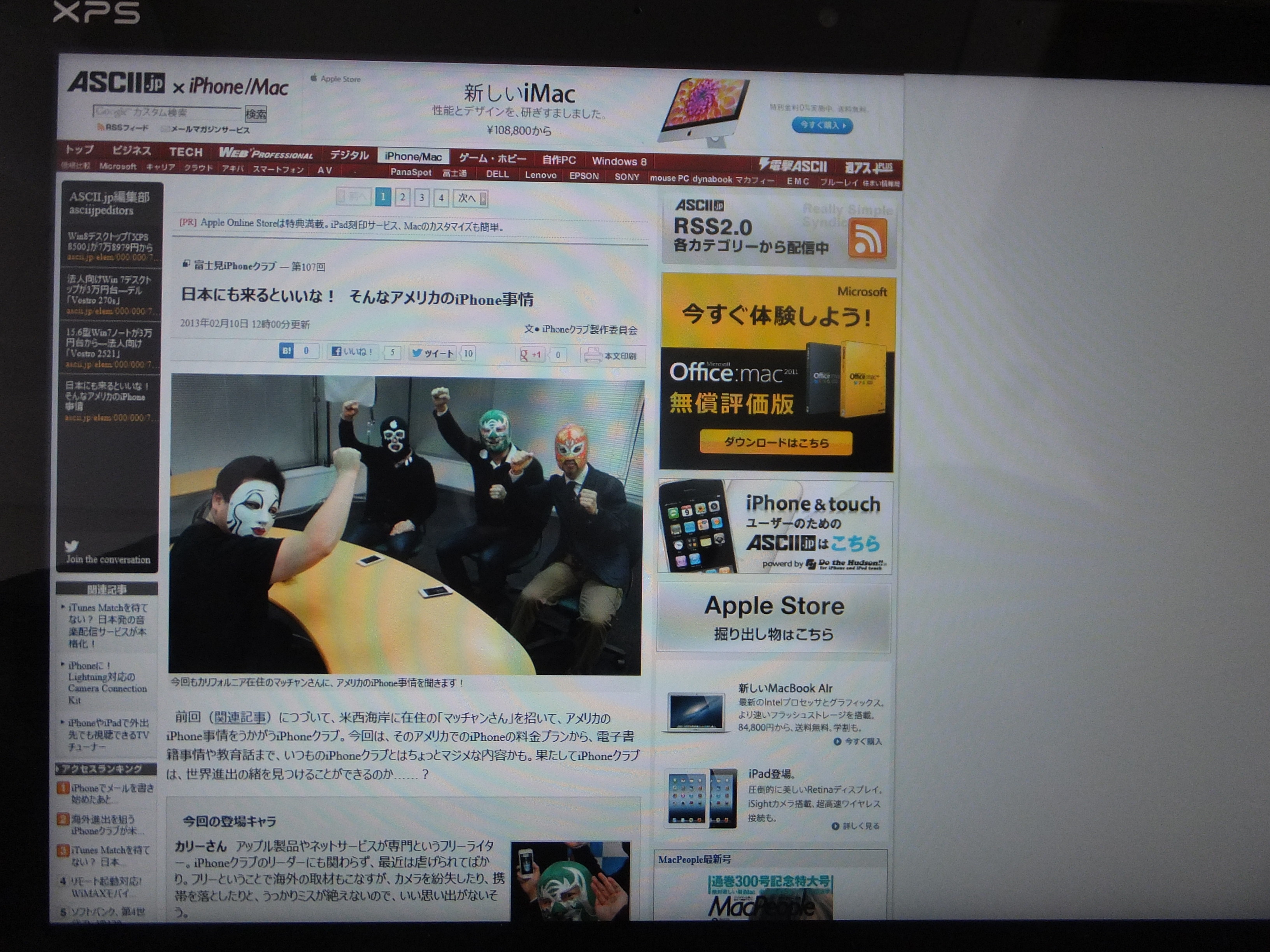
Task: Click the Facebook いいね! button
Action: (x=353, y=352)
